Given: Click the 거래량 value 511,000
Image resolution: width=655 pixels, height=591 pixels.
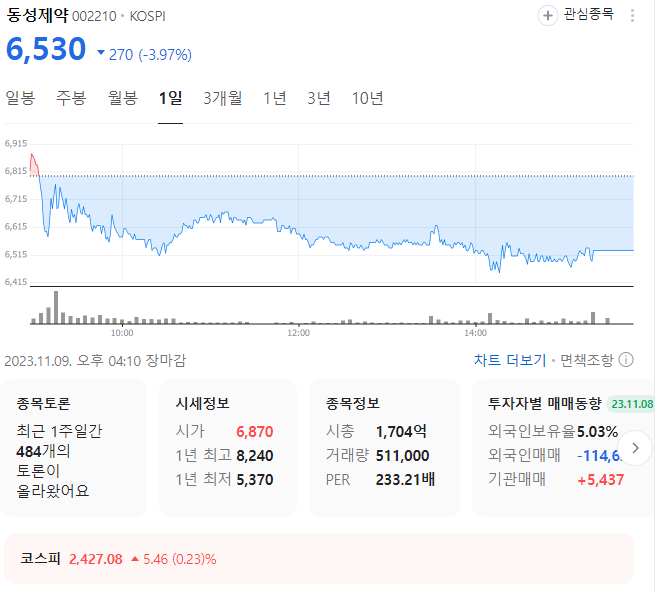Looking at the screenshot, I should [402, 456].
